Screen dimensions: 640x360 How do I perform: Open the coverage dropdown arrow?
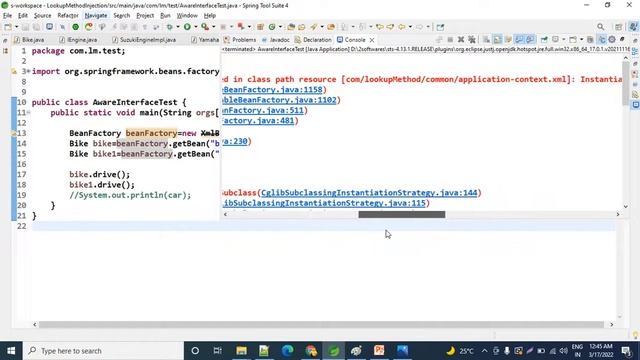(x=213, y=27)
